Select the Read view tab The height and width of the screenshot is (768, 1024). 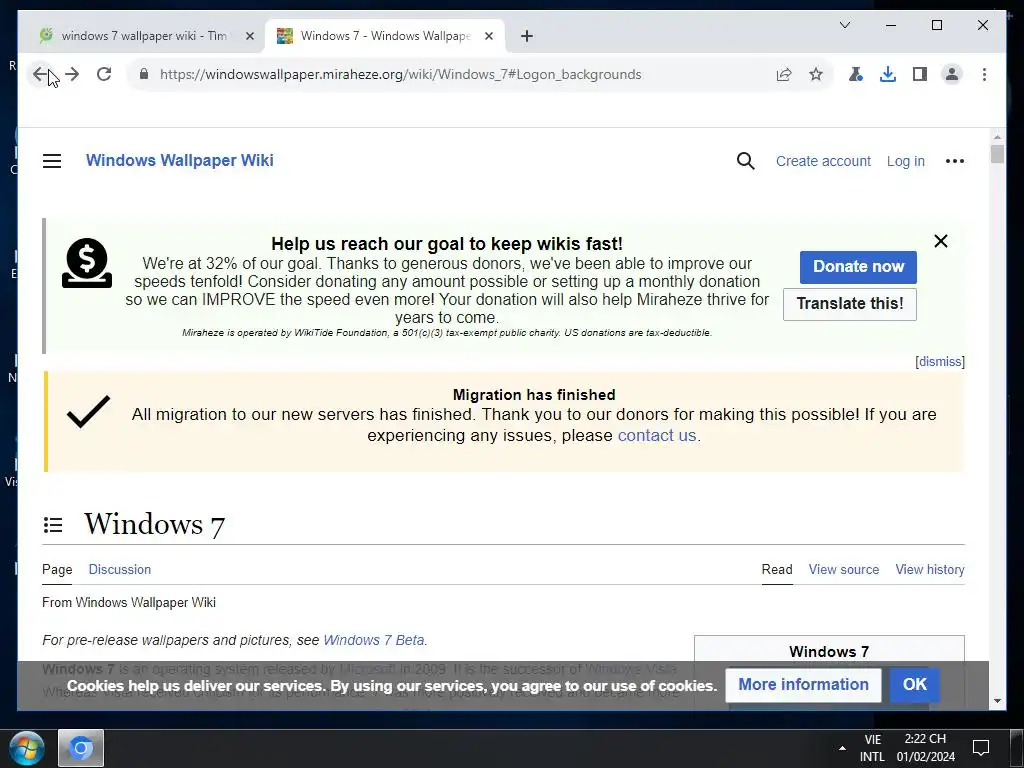coord(776,569)
